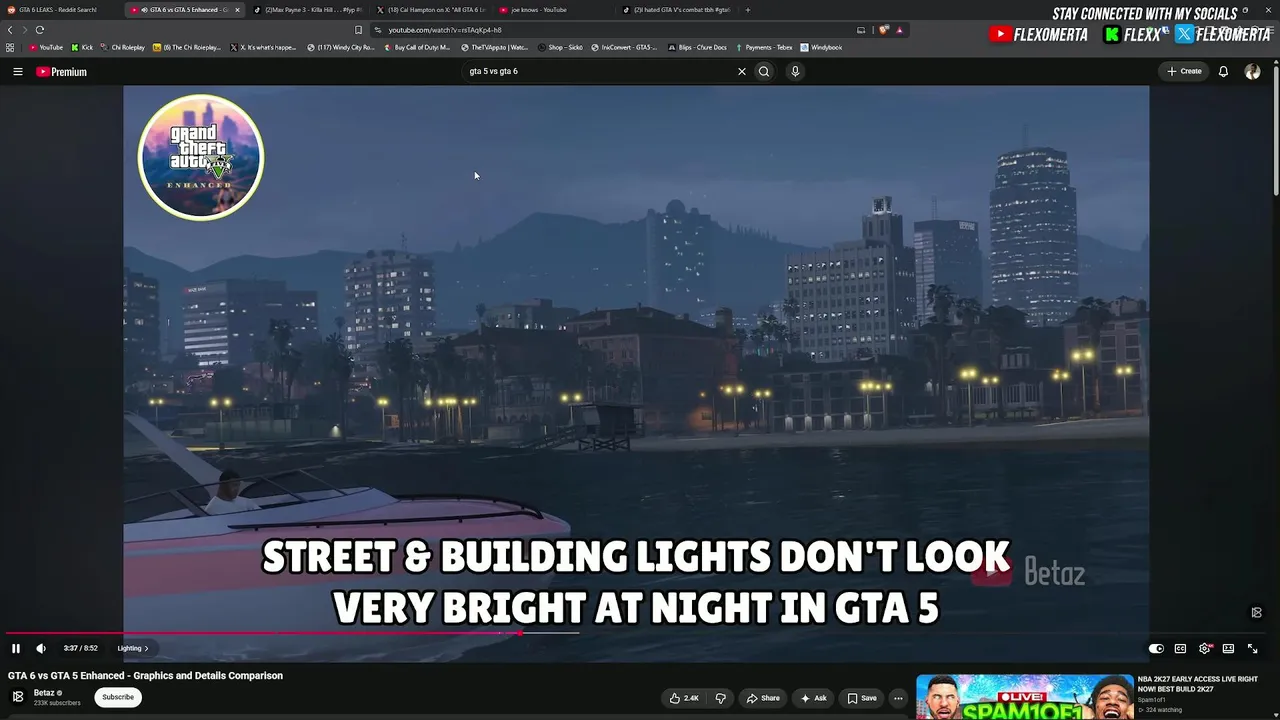The image size is (1280, 720).
Task: Open the Payments - Tebex bookmark
Action: point(763,47)
